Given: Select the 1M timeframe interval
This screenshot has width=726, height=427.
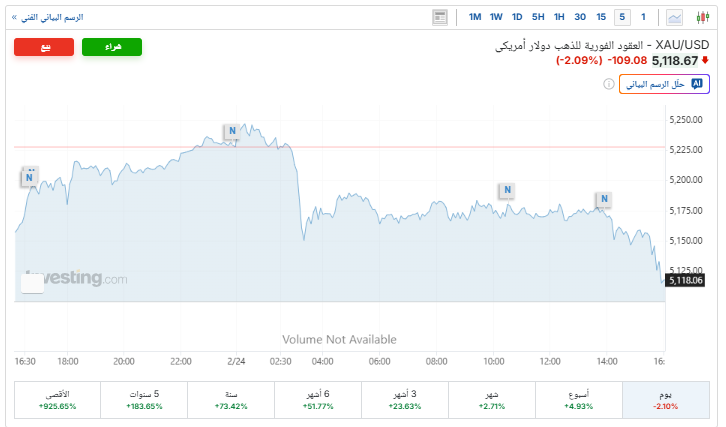Looking at the screenshot, I should pyautogui.click(x=475, y=17).
